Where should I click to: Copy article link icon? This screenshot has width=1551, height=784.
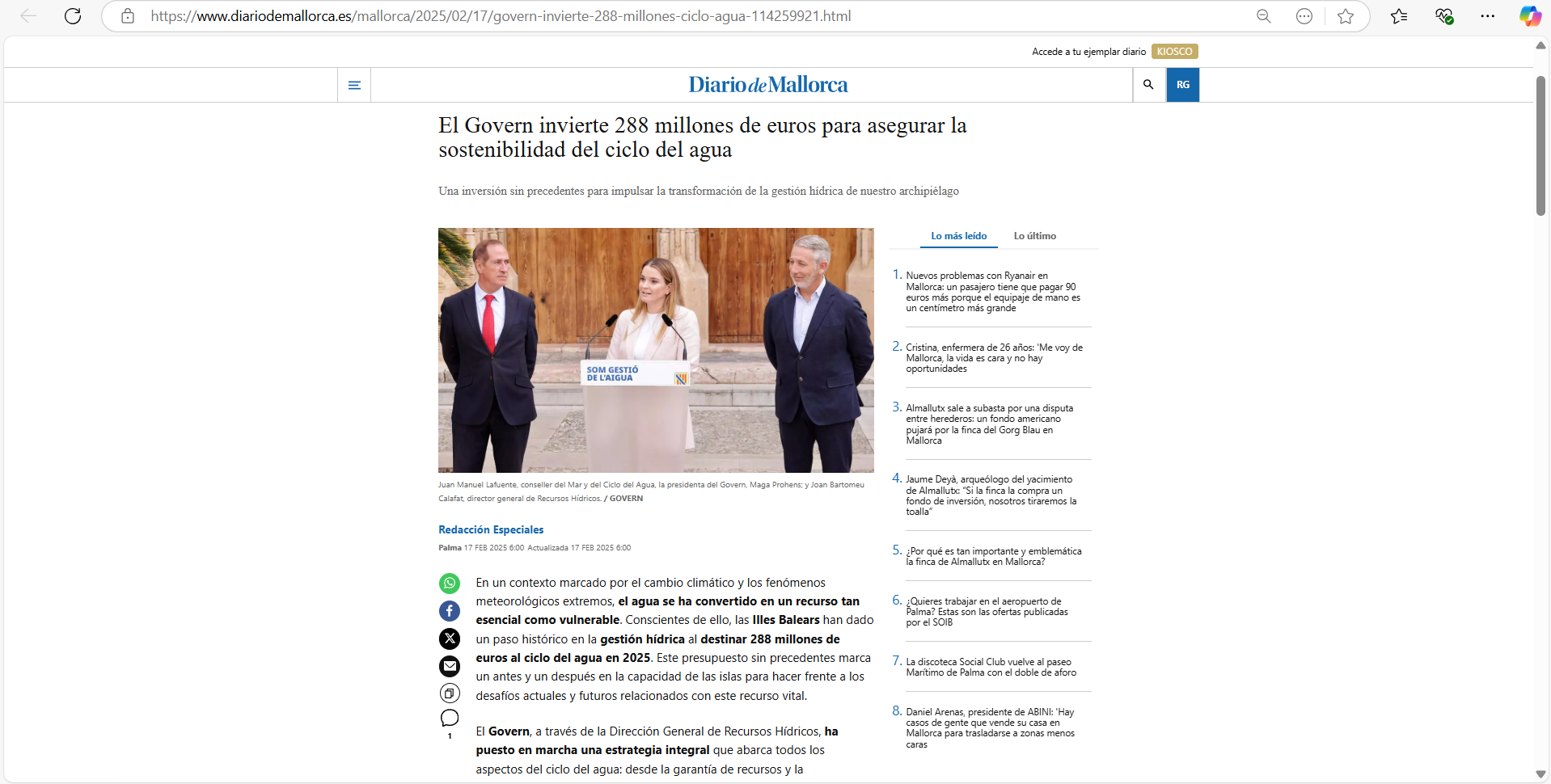[450, 693]
